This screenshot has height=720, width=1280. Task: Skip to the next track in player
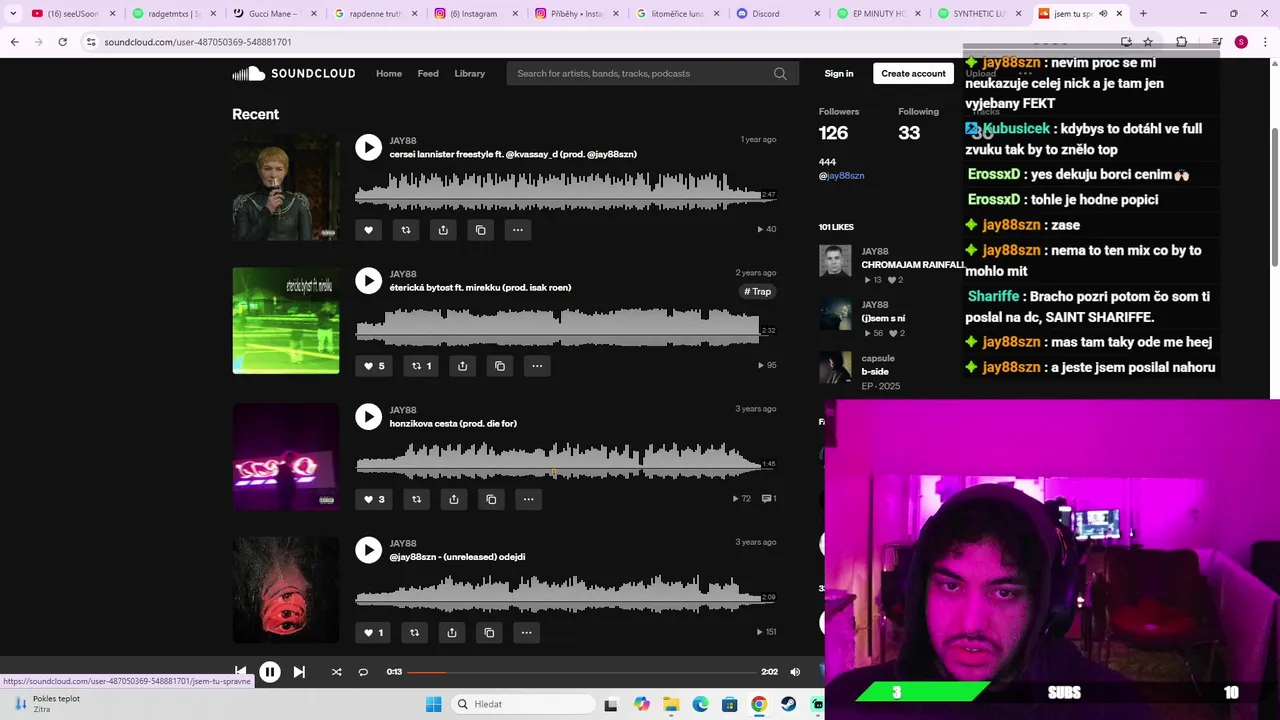click(x=299, y=672)
